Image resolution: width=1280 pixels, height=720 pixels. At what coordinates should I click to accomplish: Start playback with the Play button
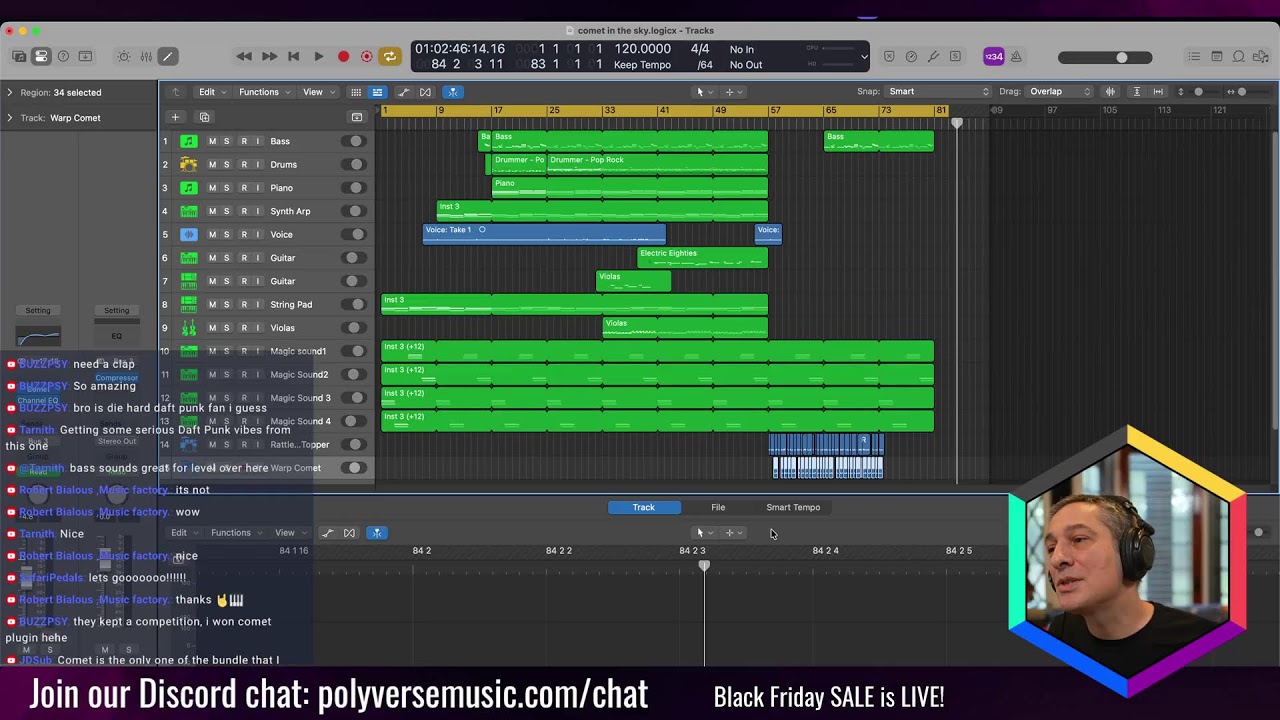point(318,57)
